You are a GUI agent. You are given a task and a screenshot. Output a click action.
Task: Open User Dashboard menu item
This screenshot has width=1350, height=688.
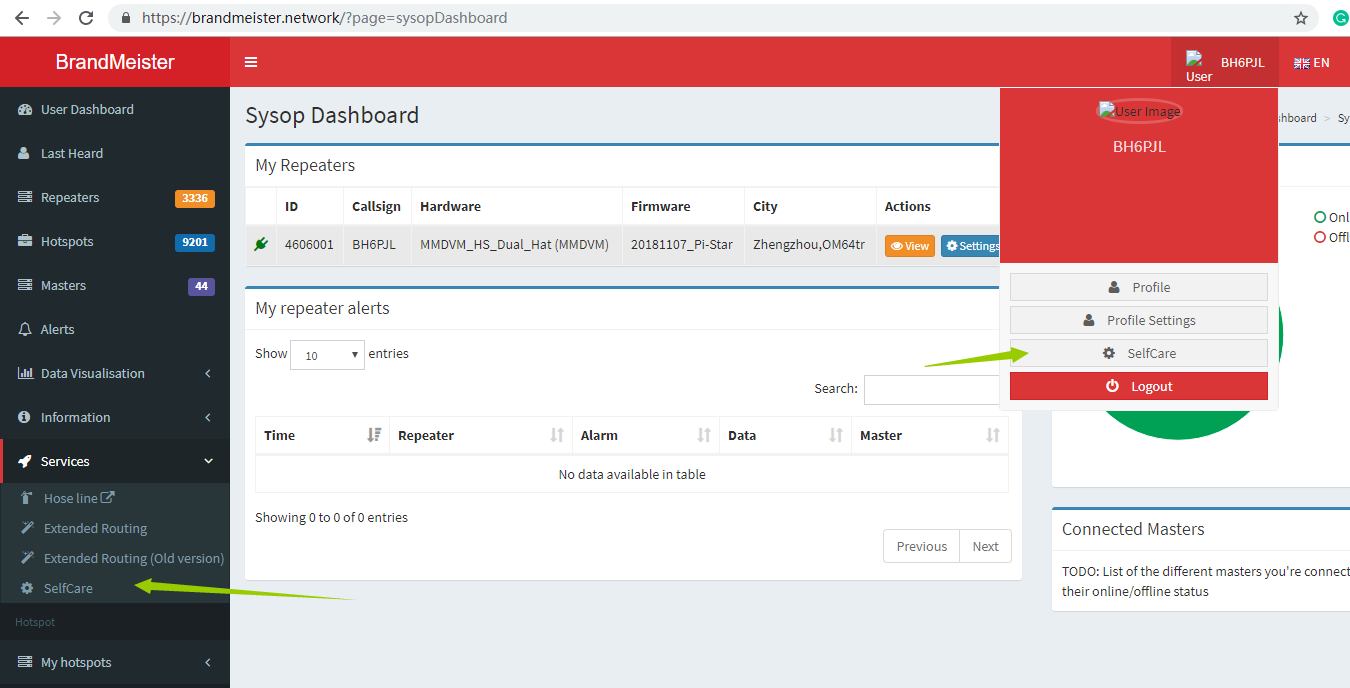coord(115,110)
